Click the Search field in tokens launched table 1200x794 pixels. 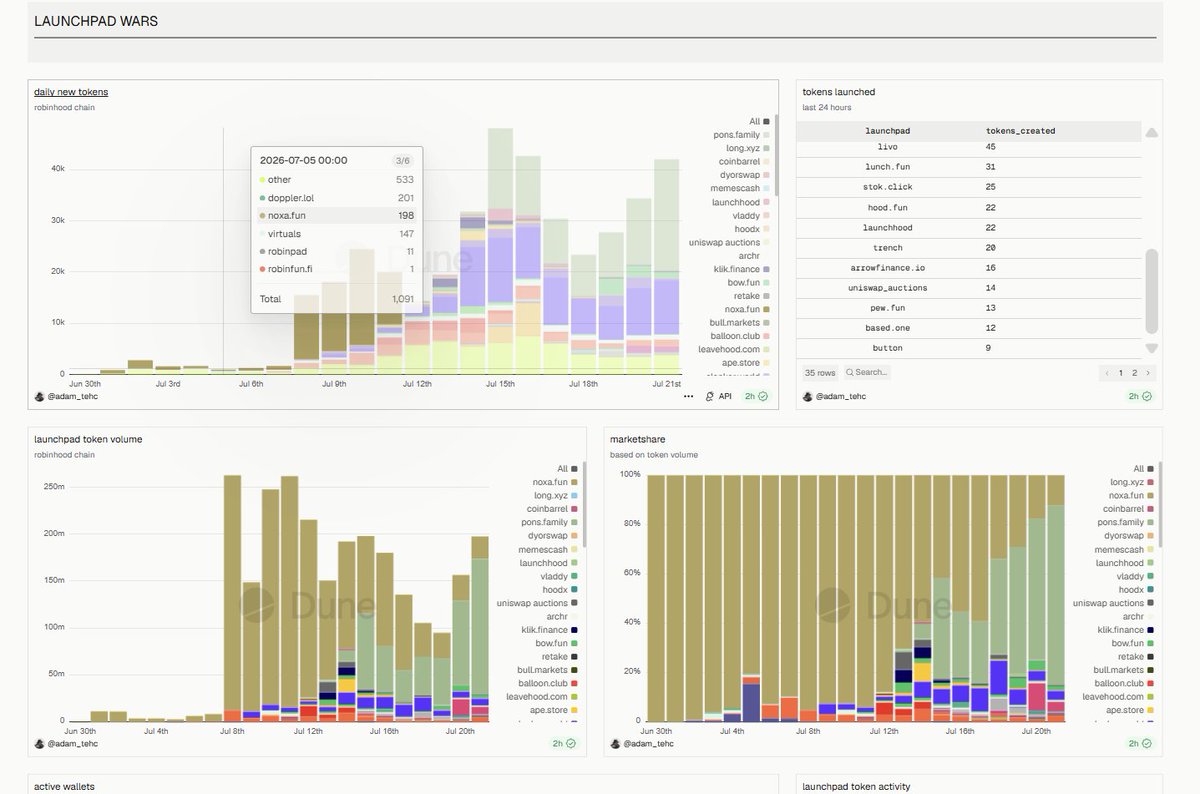coord(867,372)
